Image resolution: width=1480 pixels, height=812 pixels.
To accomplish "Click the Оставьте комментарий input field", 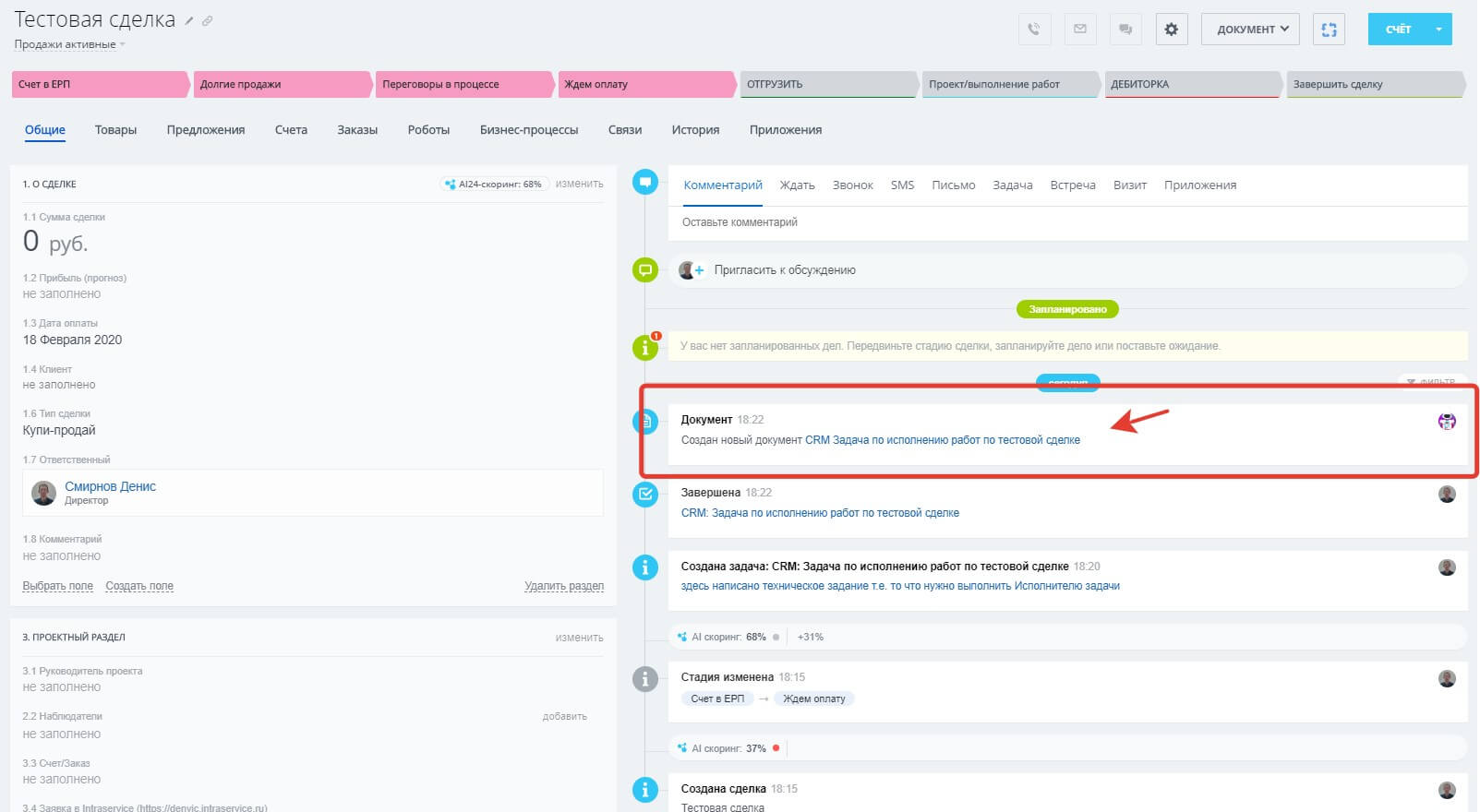I will [1067, 222].
